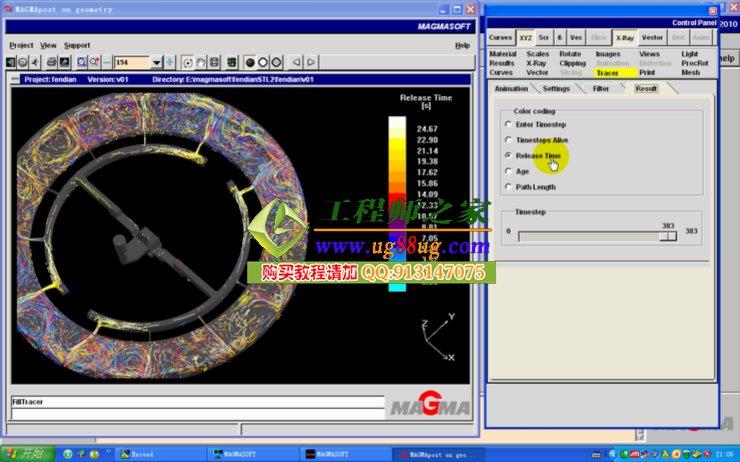The image size is (740, 462).
Task: Select Path Length color coding option
Action: tap(509, 187)
